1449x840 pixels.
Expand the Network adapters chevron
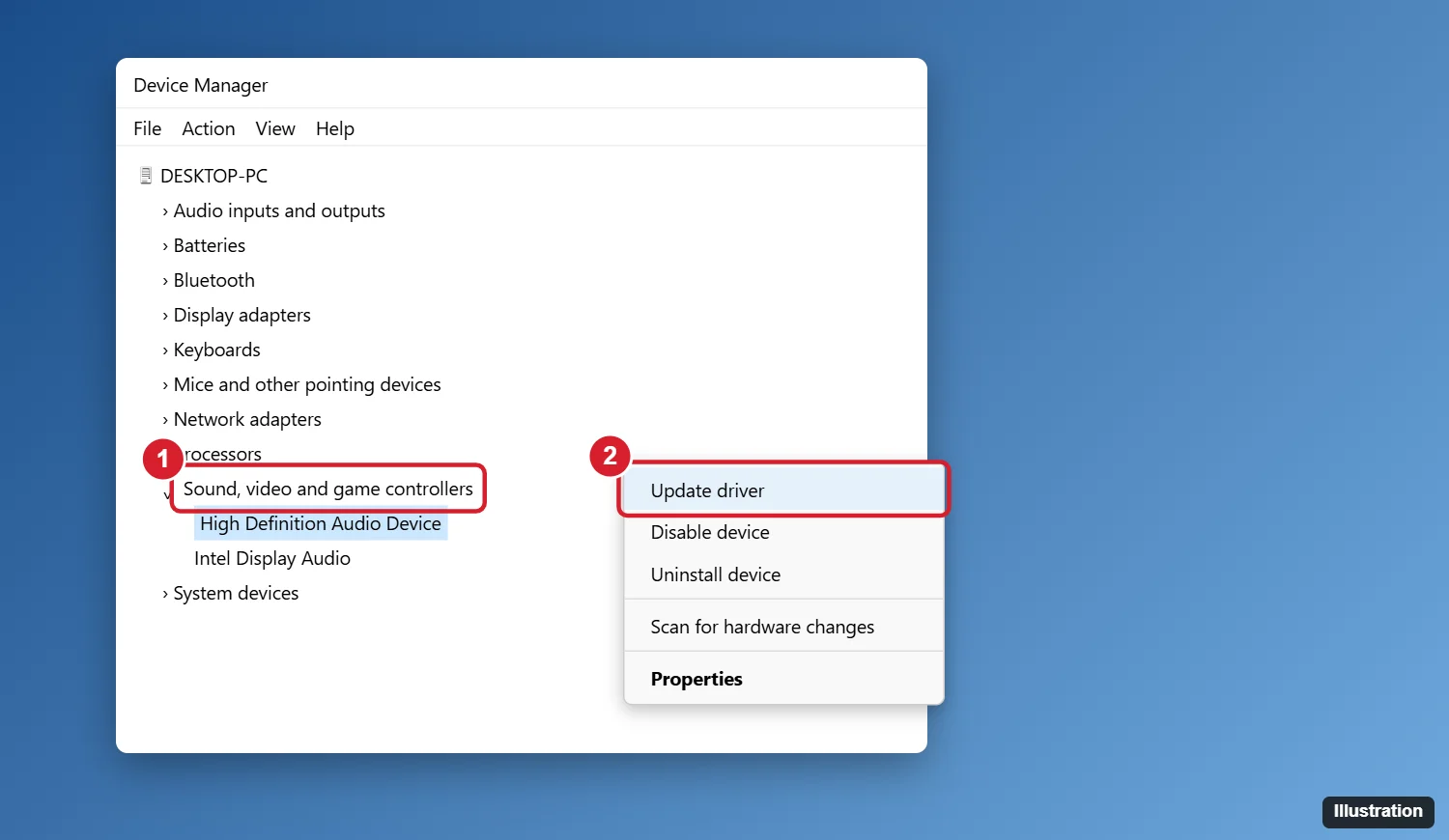tap(165, 420)
